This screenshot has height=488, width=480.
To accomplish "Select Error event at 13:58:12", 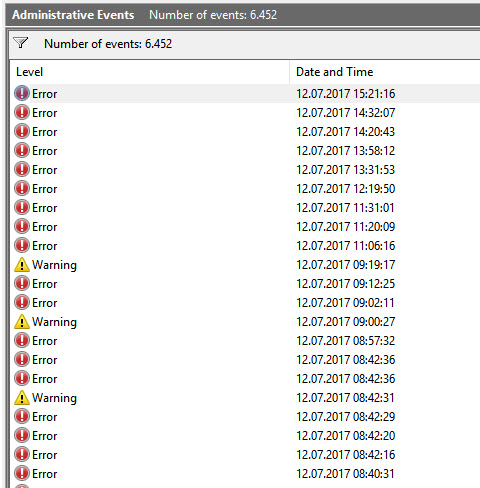I will [245, 150].
